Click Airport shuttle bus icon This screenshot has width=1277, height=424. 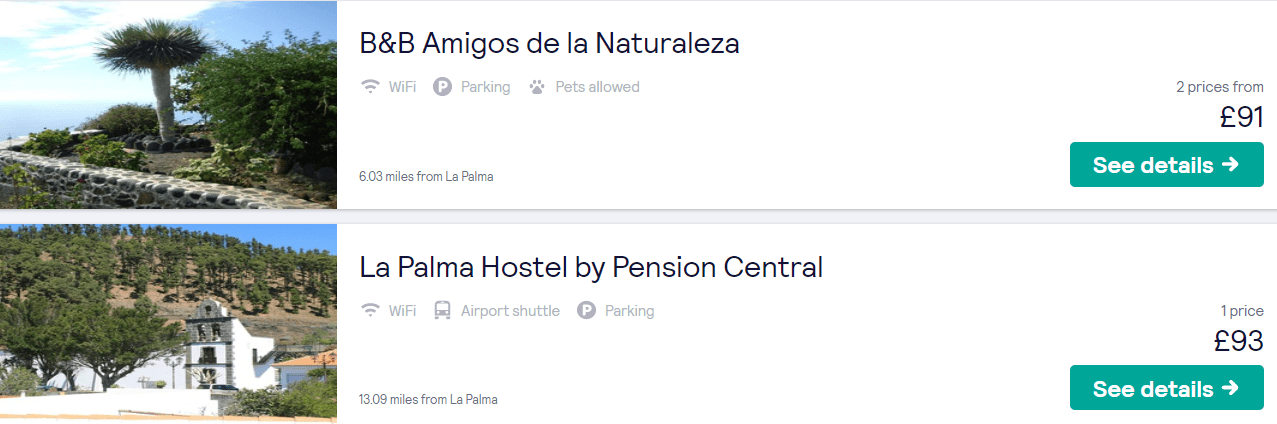tap(442, 311)
